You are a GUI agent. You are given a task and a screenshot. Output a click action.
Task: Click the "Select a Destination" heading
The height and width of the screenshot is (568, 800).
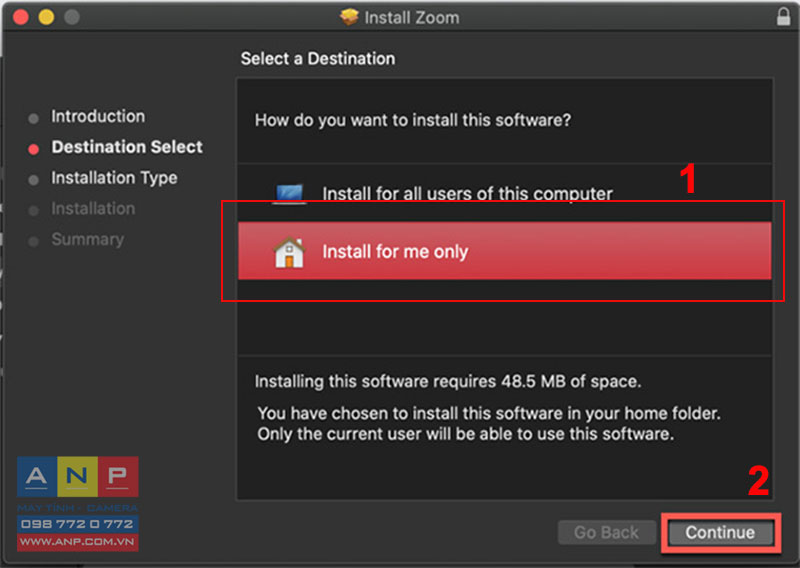coord(318,59)
